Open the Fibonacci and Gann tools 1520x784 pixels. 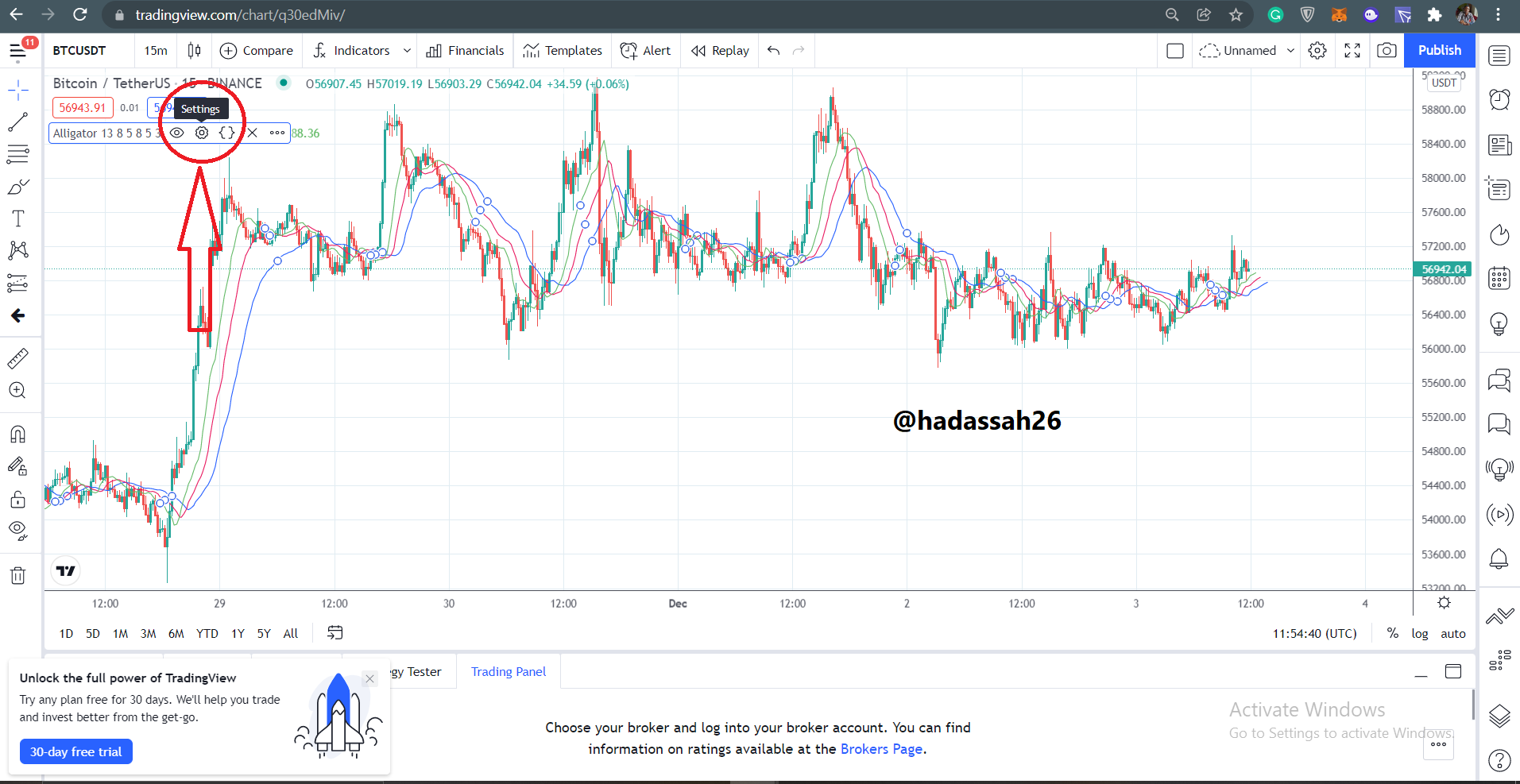pyautogui.click(x=17, y=153)
